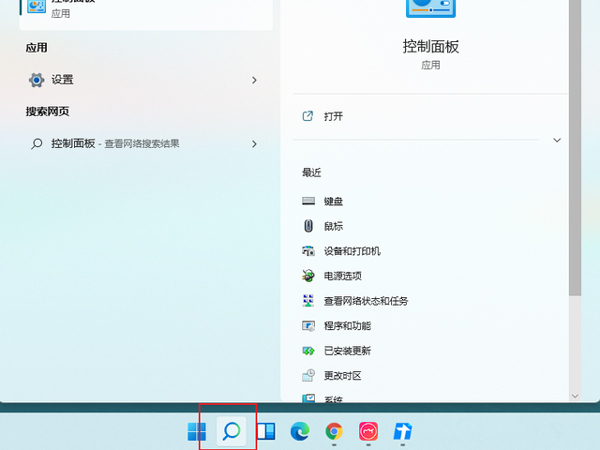Click the large 控制面板 icon in details pane

tap(430, 10)
